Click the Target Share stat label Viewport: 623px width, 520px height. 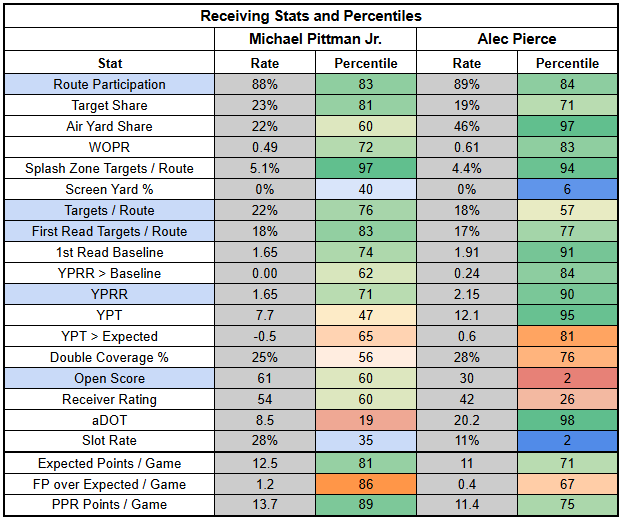pyautogui.click(x=110, y=106)
